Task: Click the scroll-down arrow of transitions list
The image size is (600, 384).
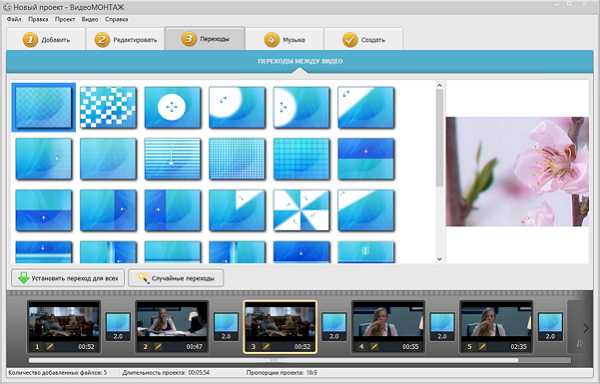Action: pos(439,259)
